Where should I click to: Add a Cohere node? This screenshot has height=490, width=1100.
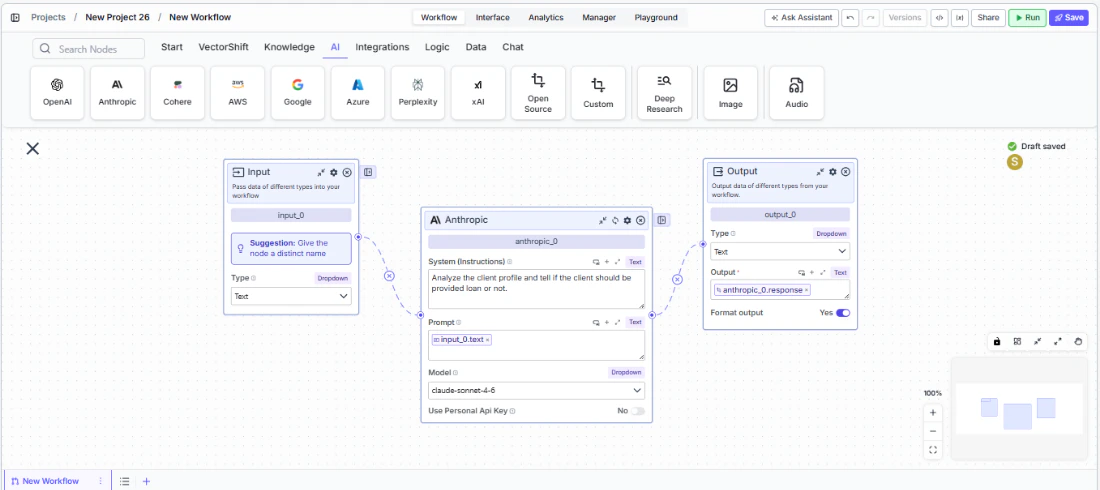coord(177,93)
